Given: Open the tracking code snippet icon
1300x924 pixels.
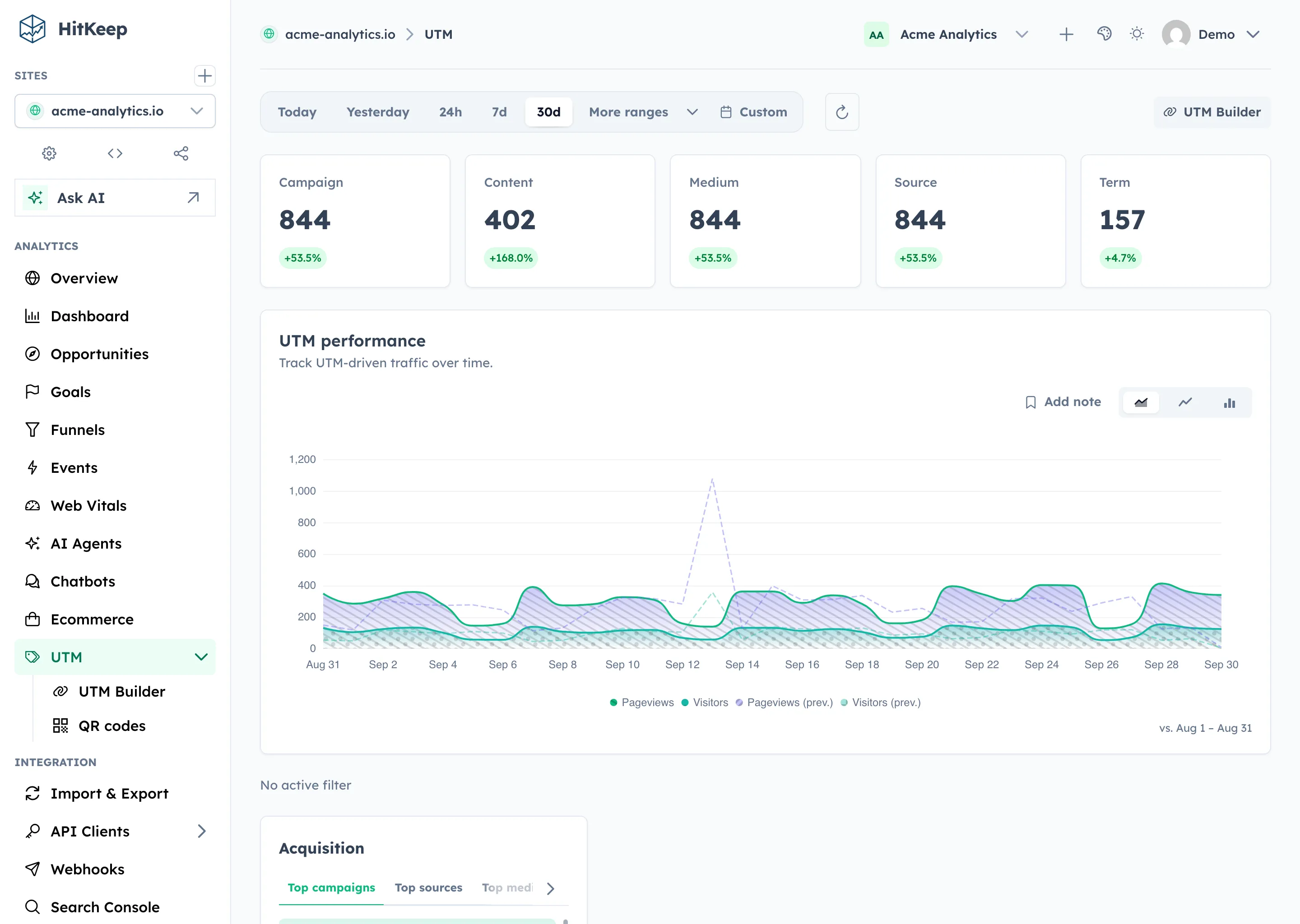Looking at the screenshot, I should pyautogui.click(x=115, y=153).
